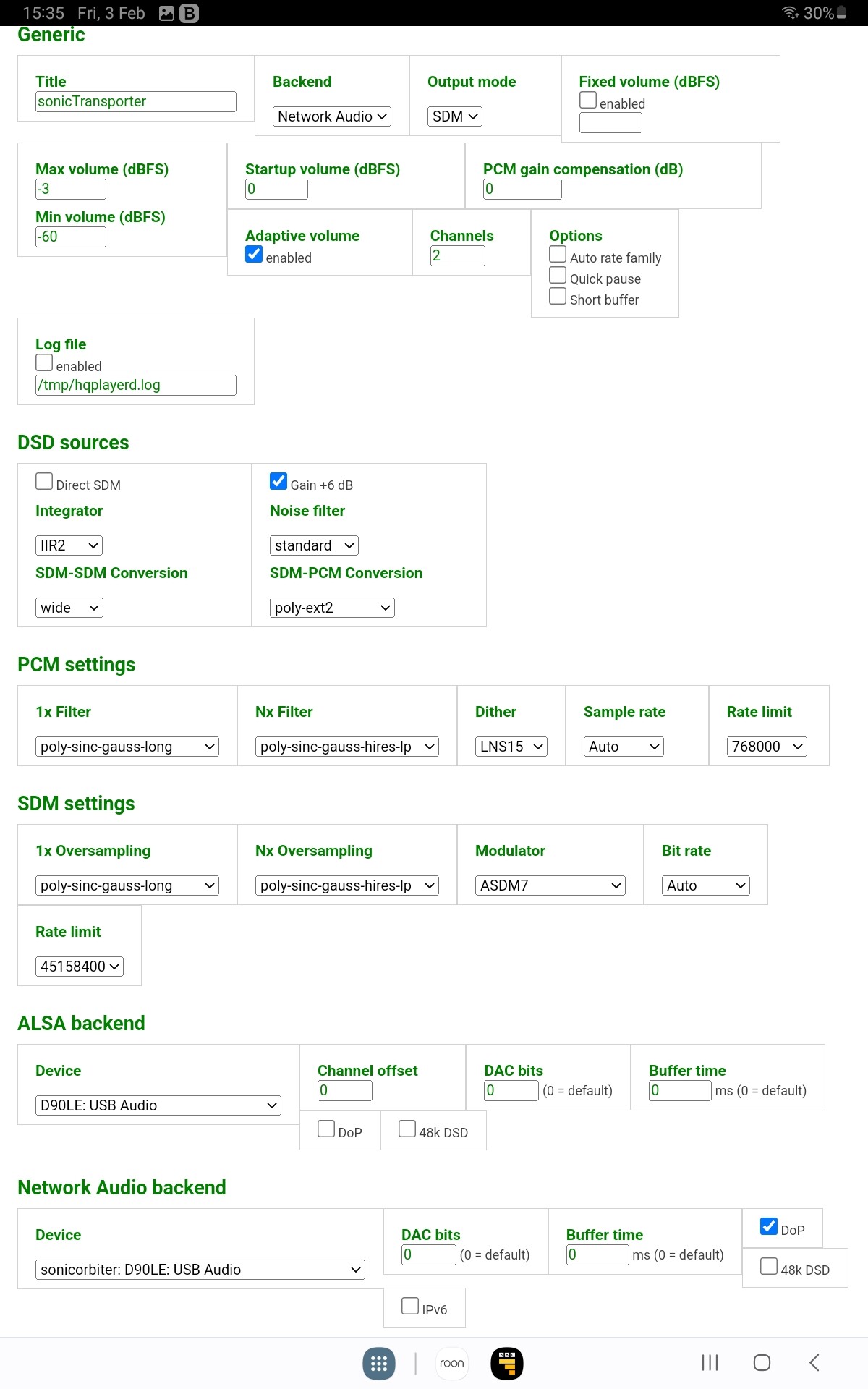Open the Backend Network Audio dropdown
The width and height of the screenshot is (868, 1389).
332,116
